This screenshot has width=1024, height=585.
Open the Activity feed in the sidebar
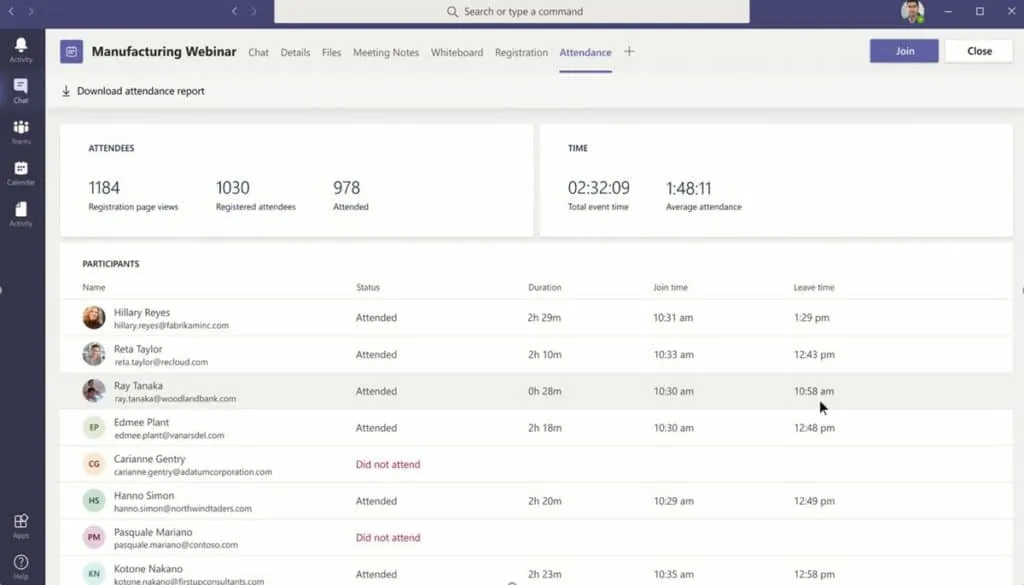click(x=20, y=48)
